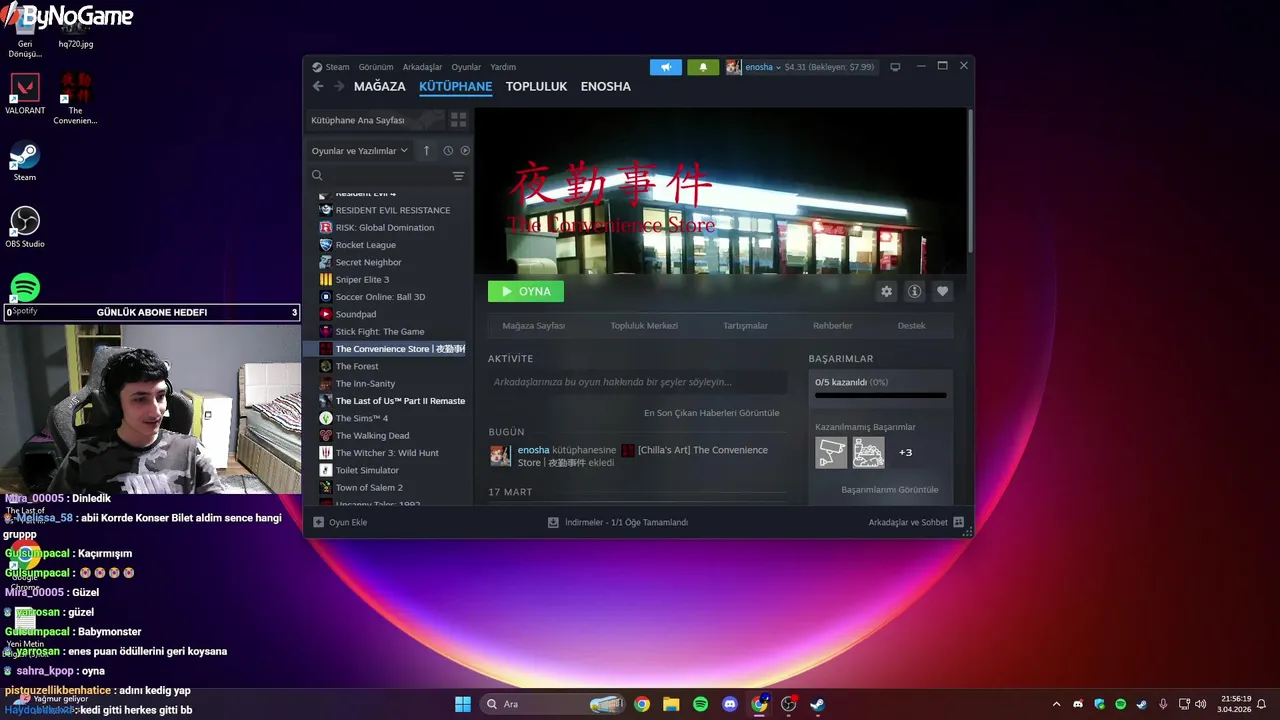The height and width of the screenshot is (720, 1280).
Task: Open Windows Start menu
Action: pyautogui.click(x=463, y=704)
